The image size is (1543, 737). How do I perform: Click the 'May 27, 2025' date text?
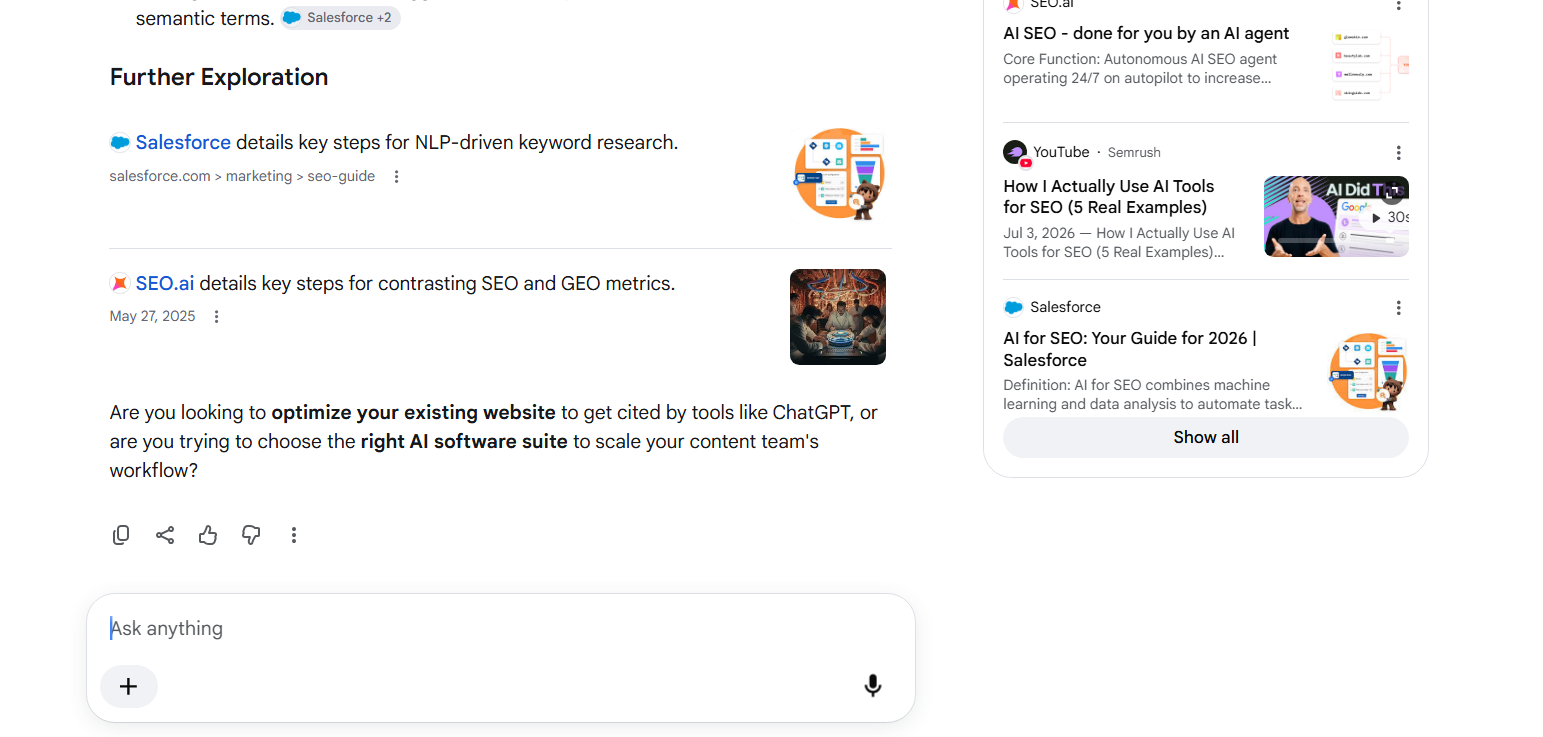coord(152,317)
